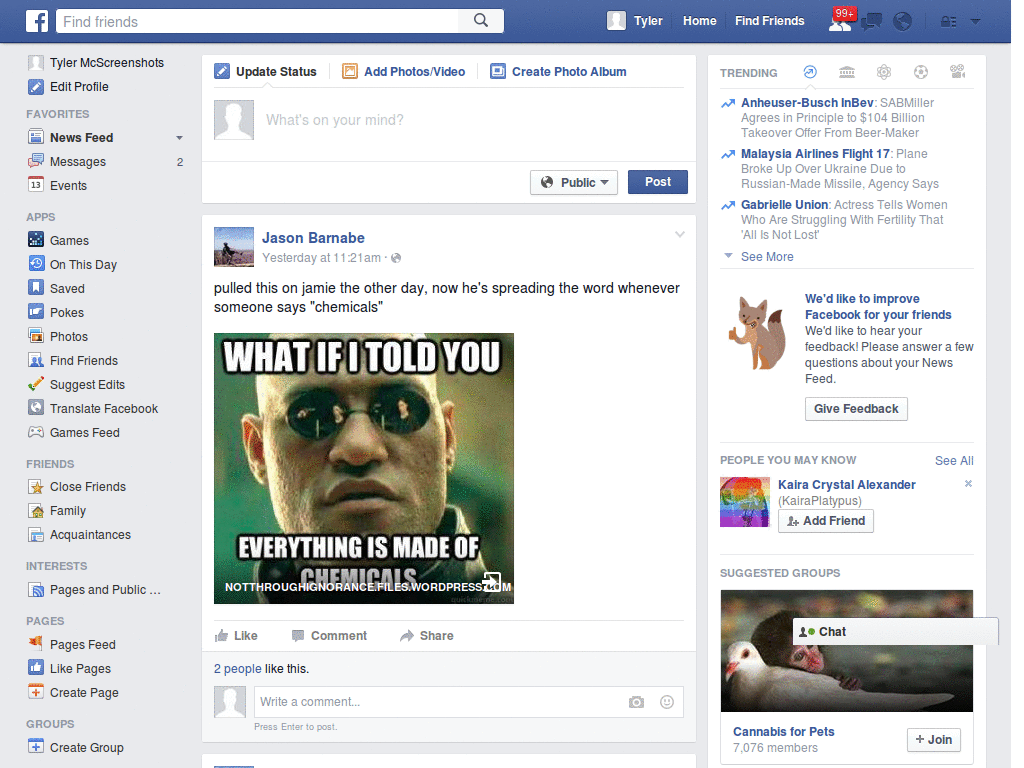
Task: Select politics trends building icon
Action: point(847,72)
